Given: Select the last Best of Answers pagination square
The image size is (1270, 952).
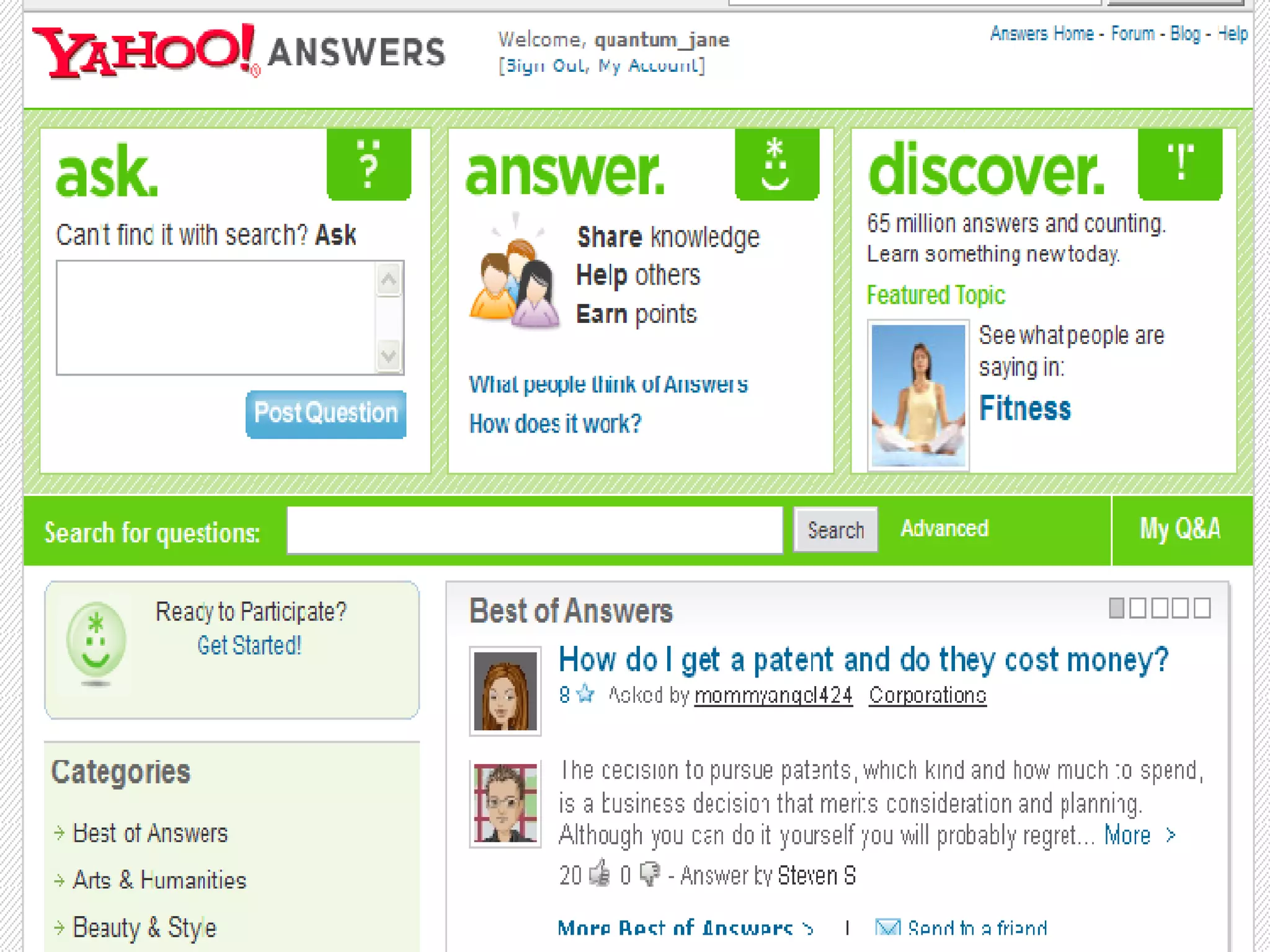Looking at the screenshot, I should click(1202, 608).
